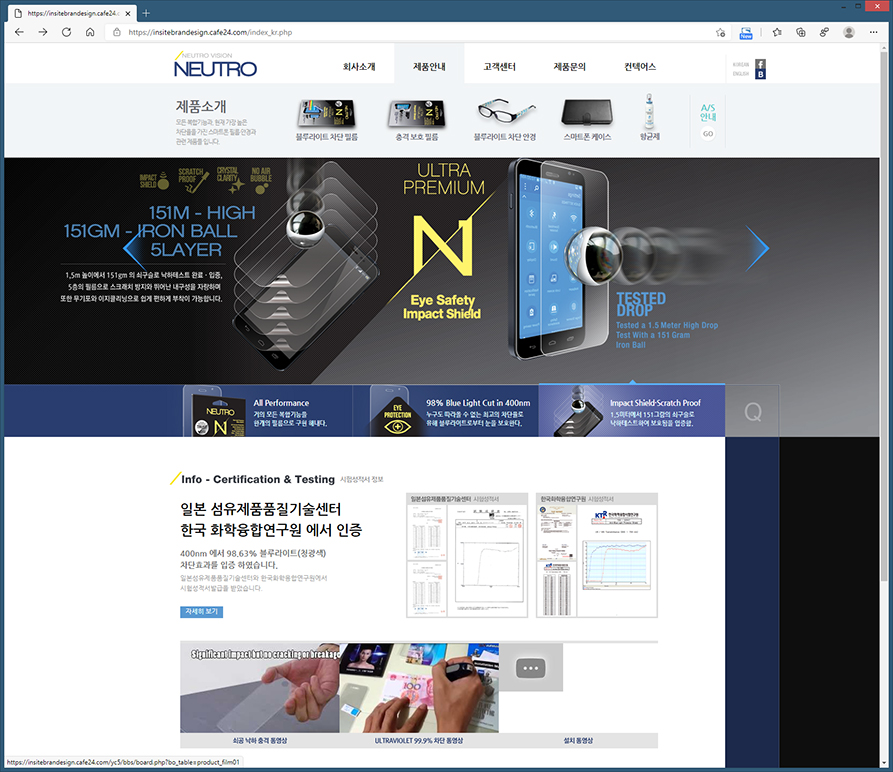The image size is (893, 772).
Task: Click the magnifier icon beside banner tabs
Action: tap(752, 411)
